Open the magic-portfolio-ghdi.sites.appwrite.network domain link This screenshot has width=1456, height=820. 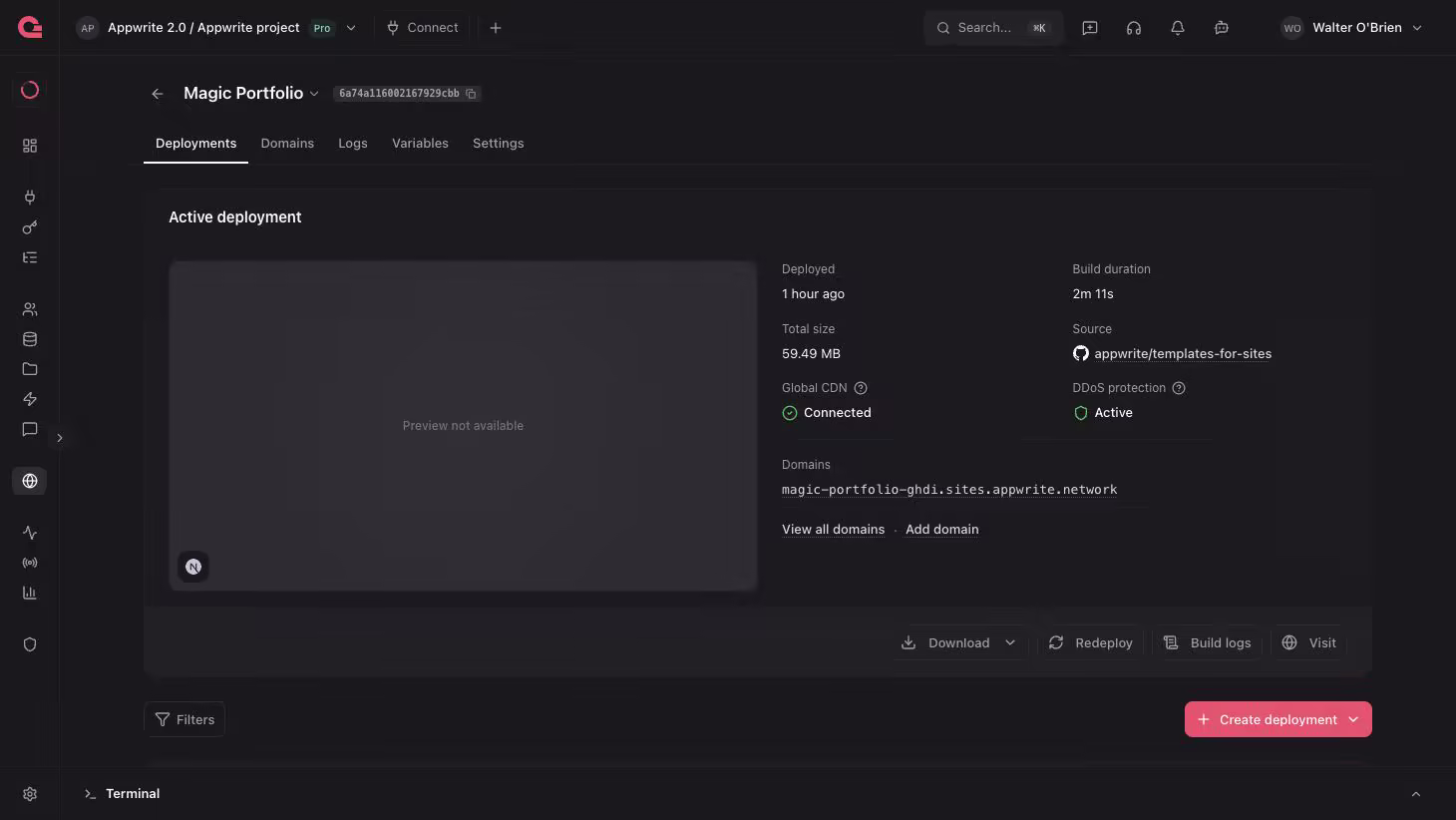point(949,490)
